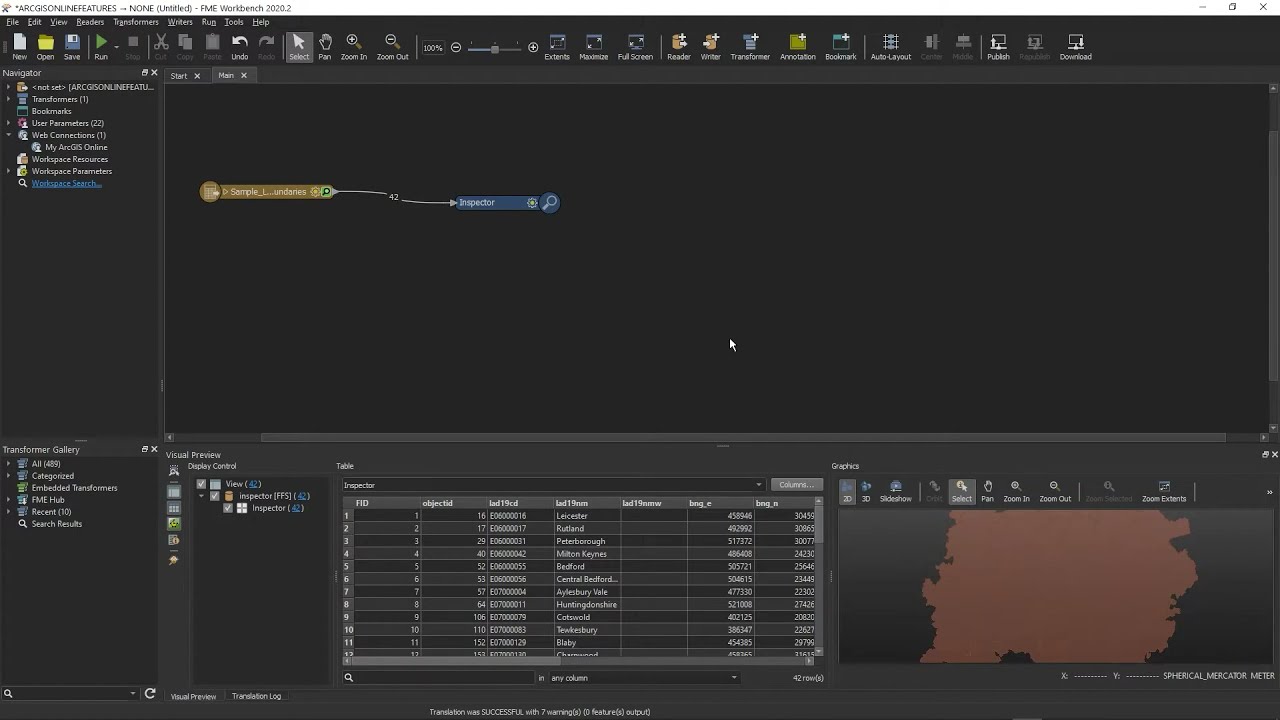Expand the All (489) transformer gallery group

coord(9,464)
